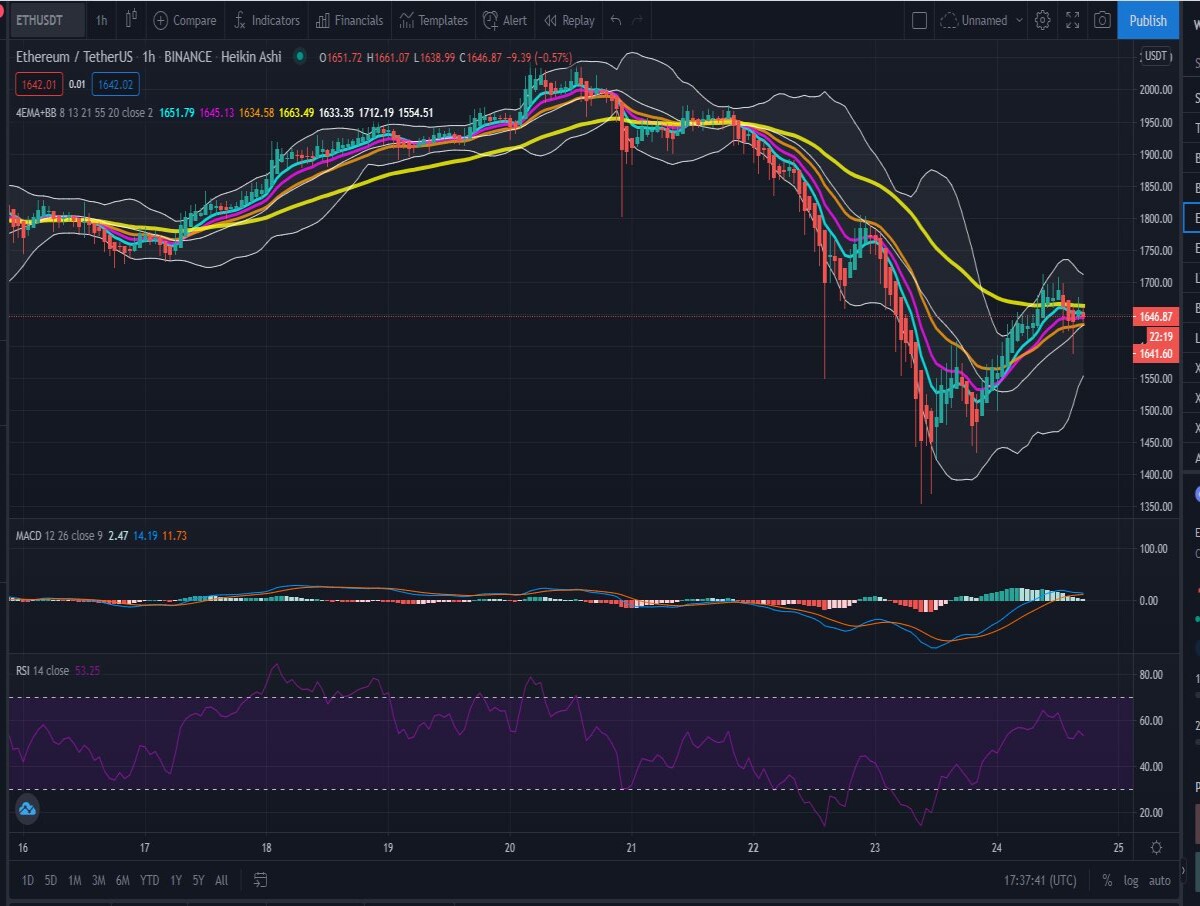Click the blue Publish button

[1147, 20]
